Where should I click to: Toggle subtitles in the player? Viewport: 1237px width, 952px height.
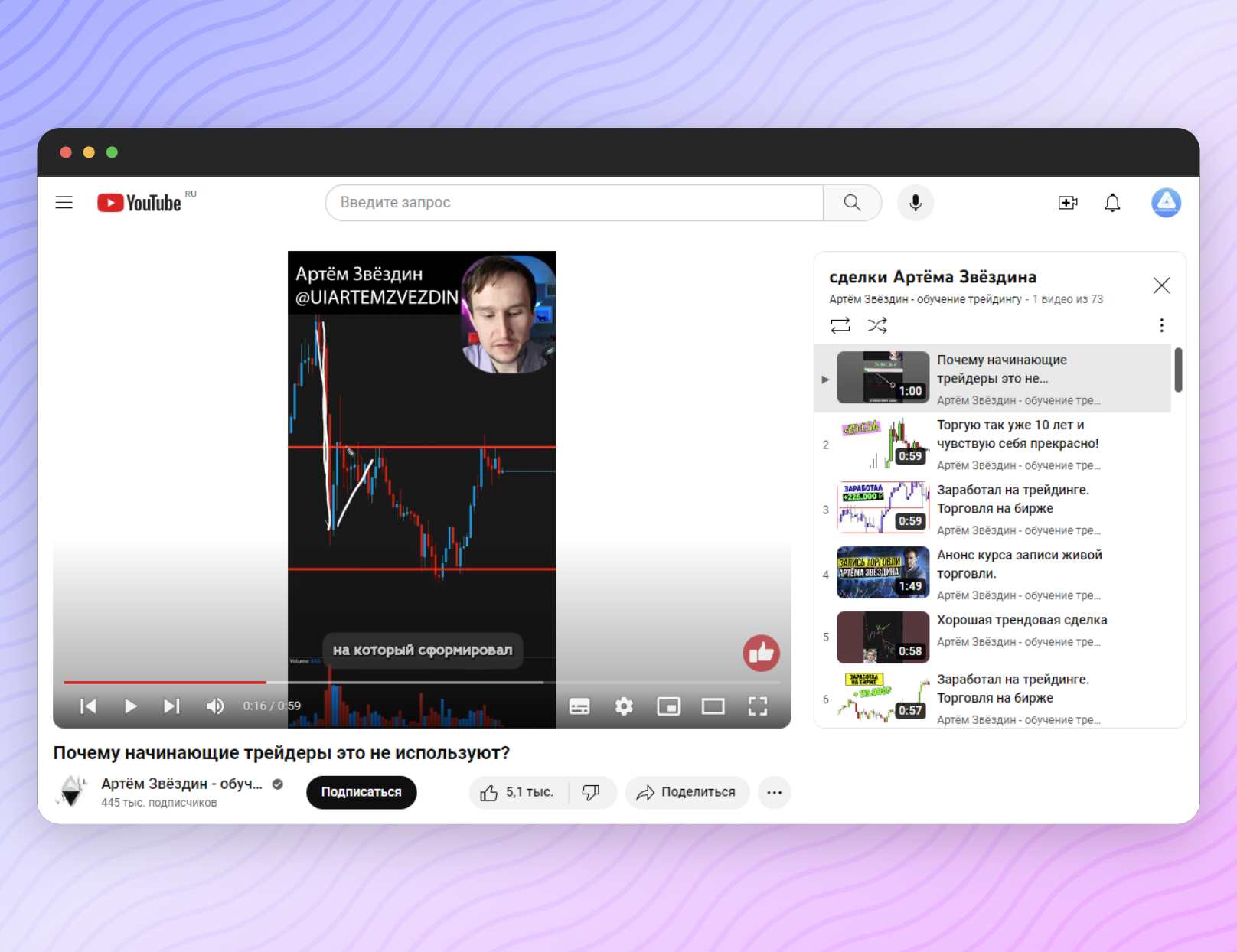pyautogui.click(x=579, y=706)
